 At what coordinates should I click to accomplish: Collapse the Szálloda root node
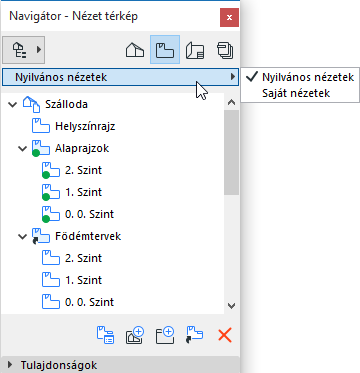[x=12, y=105]
